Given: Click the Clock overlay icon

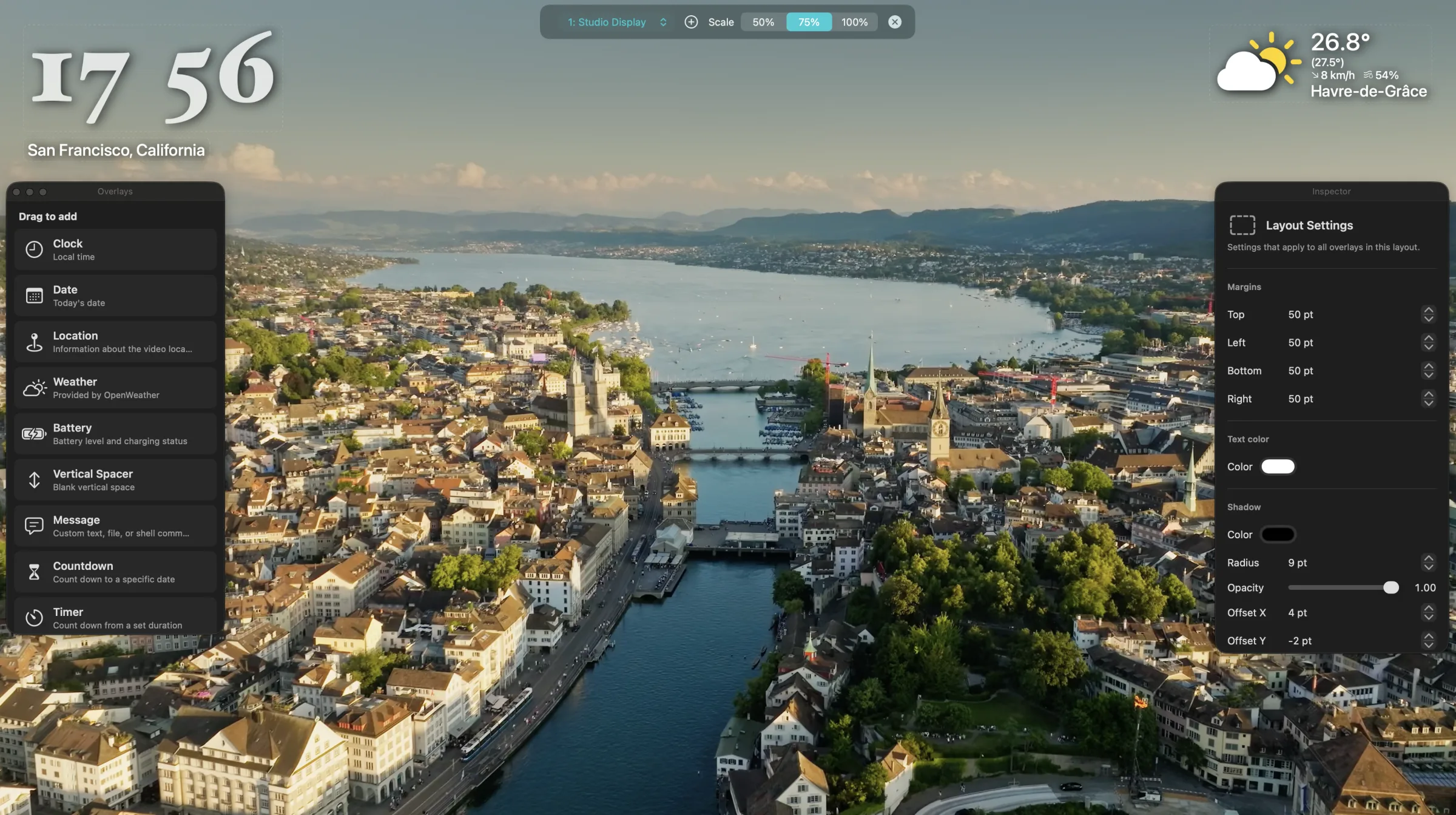Looking at the screenshot, I should tap(34, 249).
